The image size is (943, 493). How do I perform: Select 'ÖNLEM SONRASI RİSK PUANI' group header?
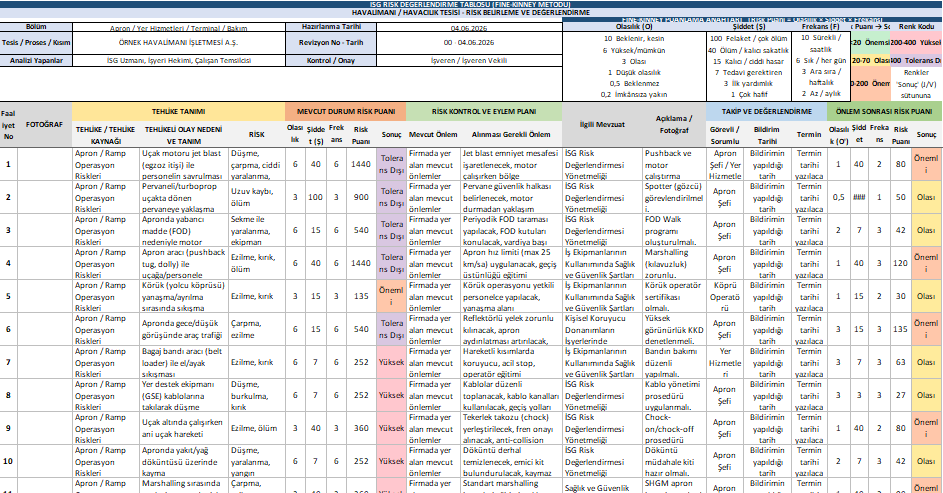(x=884, y=112)
